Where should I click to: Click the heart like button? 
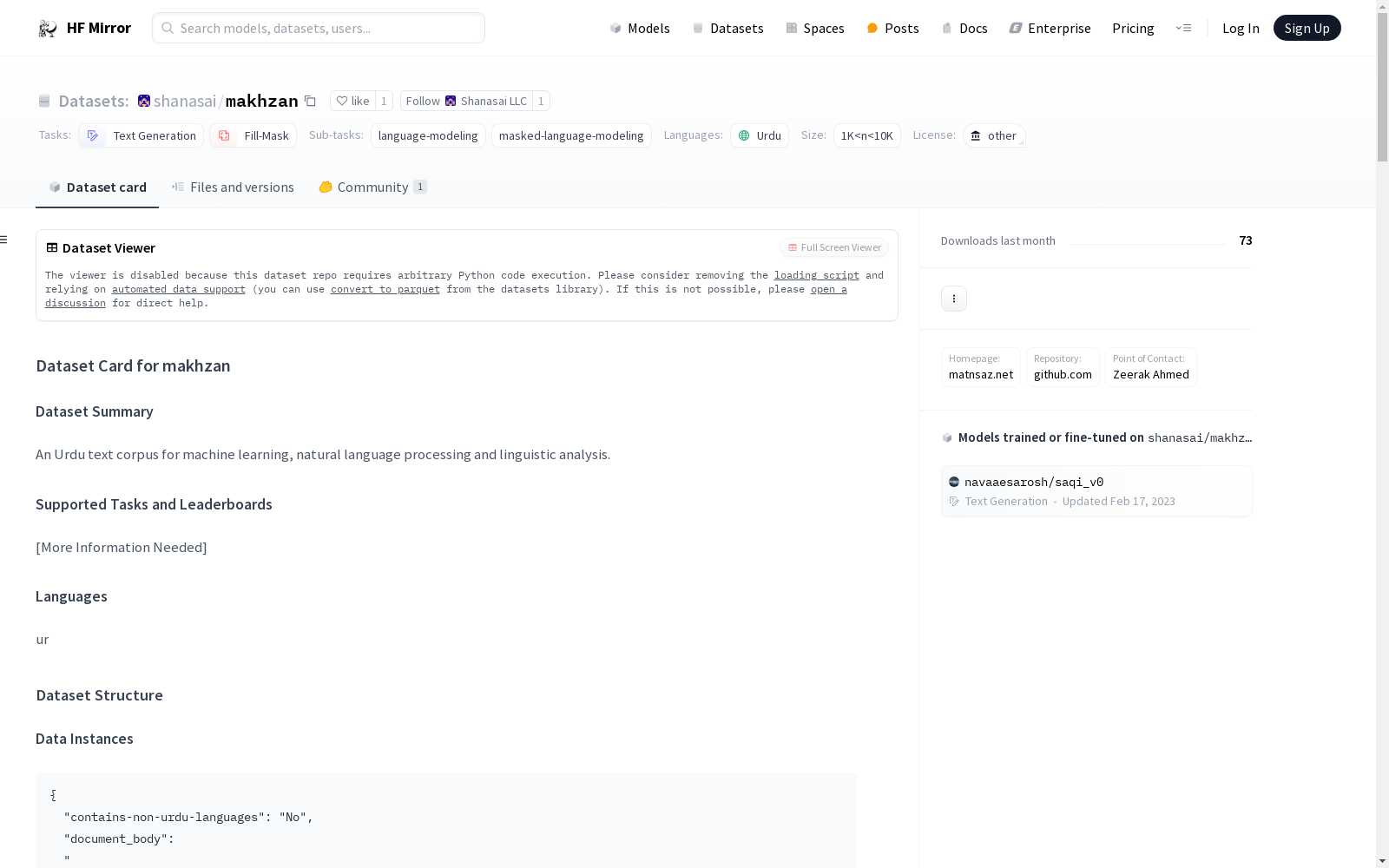coord(352,101)
